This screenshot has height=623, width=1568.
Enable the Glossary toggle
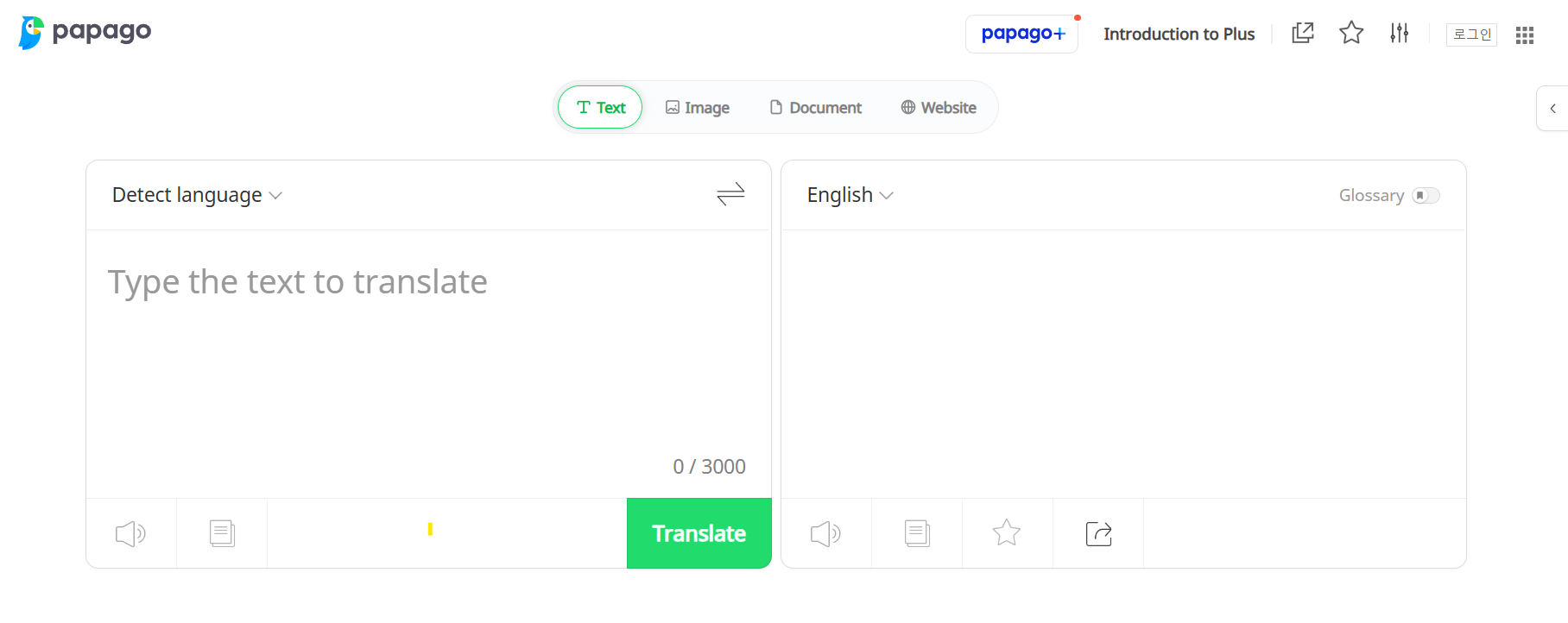[x=1426, y=196]
